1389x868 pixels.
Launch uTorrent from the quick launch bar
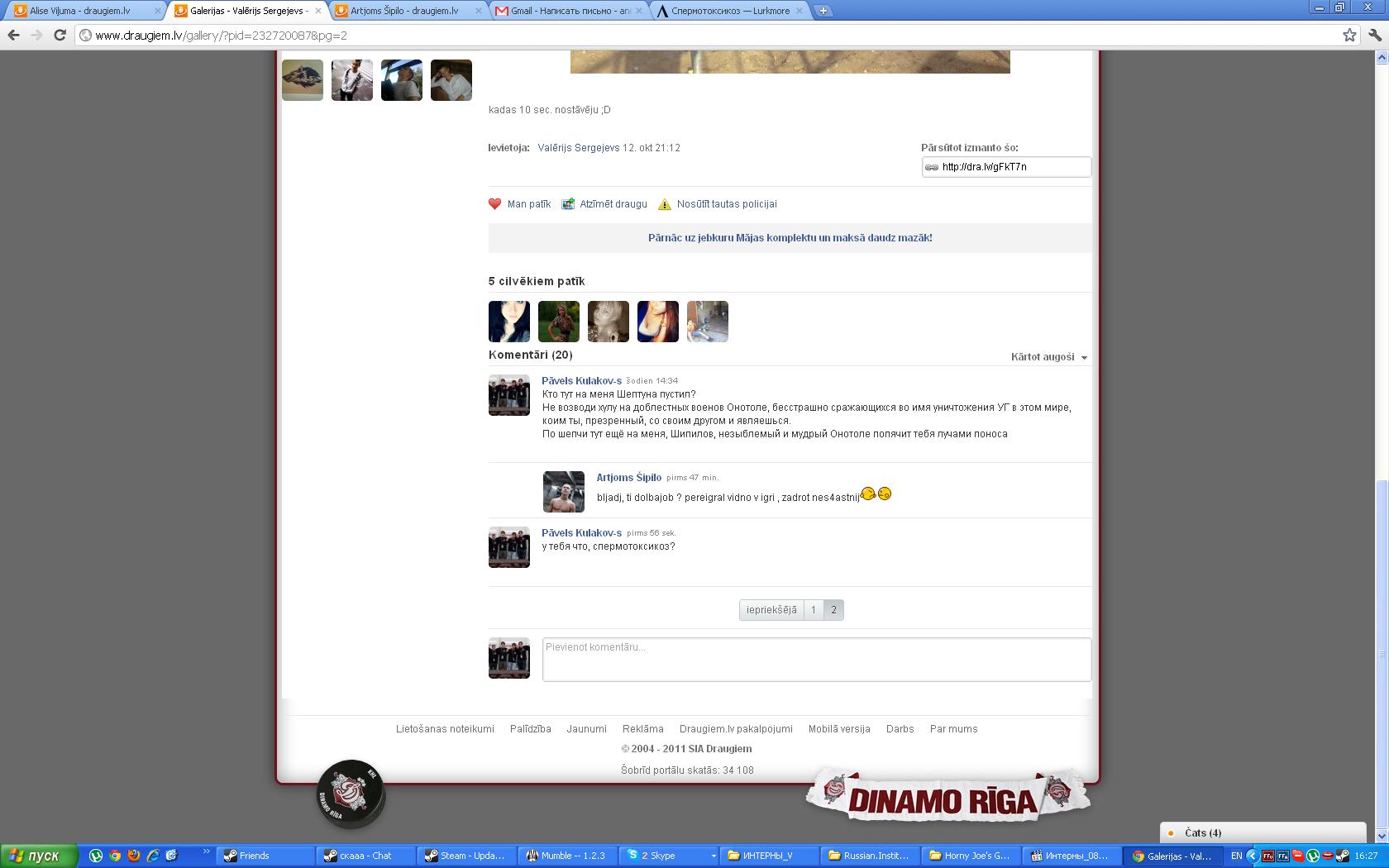[96, 856]
